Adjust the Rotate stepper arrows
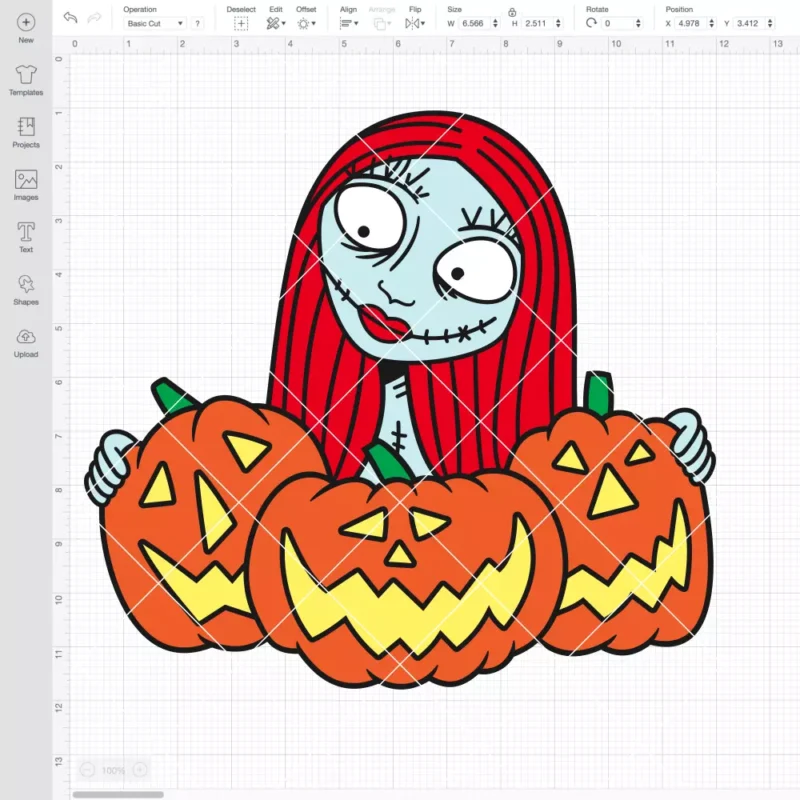The image size is (800, 800). pyautogui.click(x=638, y=23)
